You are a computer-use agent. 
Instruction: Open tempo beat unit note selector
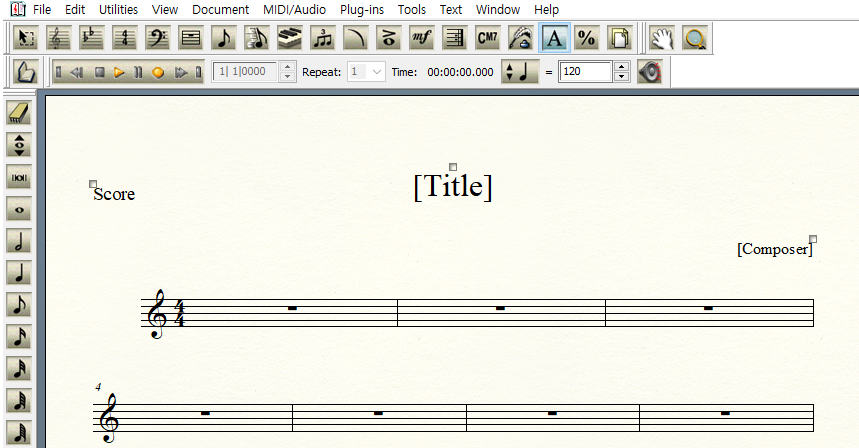pos(520,72)
